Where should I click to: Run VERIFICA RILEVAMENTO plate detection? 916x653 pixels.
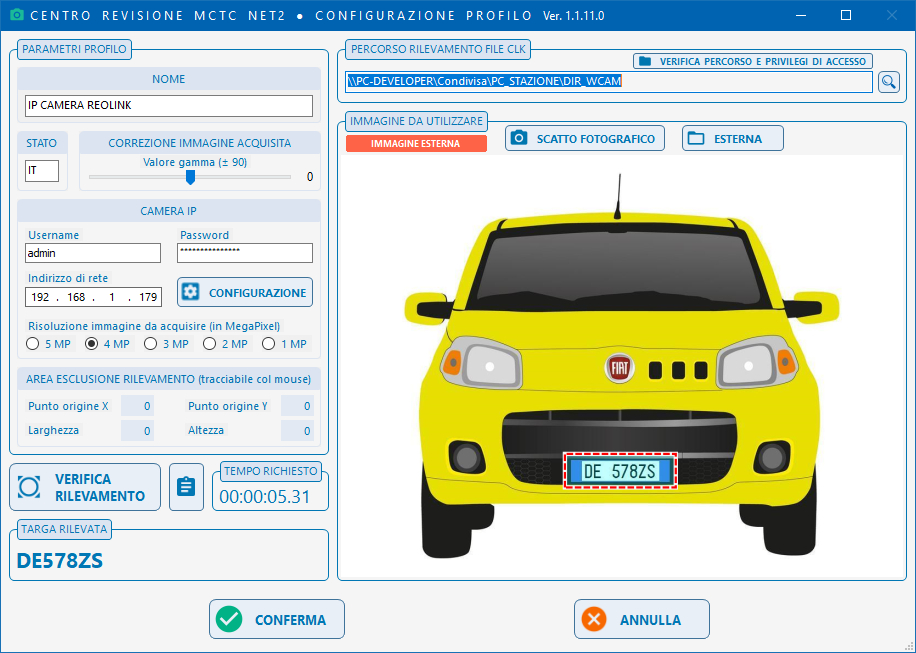coord(85,487)
